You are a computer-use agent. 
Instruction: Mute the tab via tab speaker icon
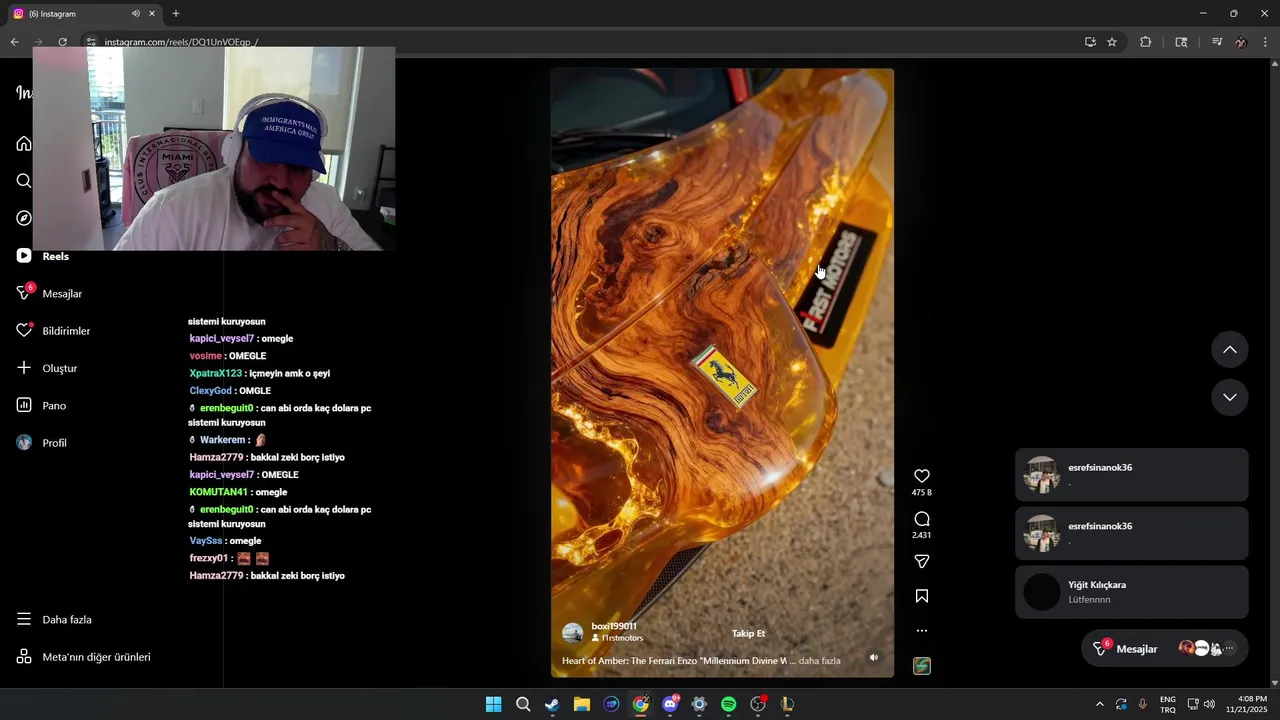tap(135, 14)
